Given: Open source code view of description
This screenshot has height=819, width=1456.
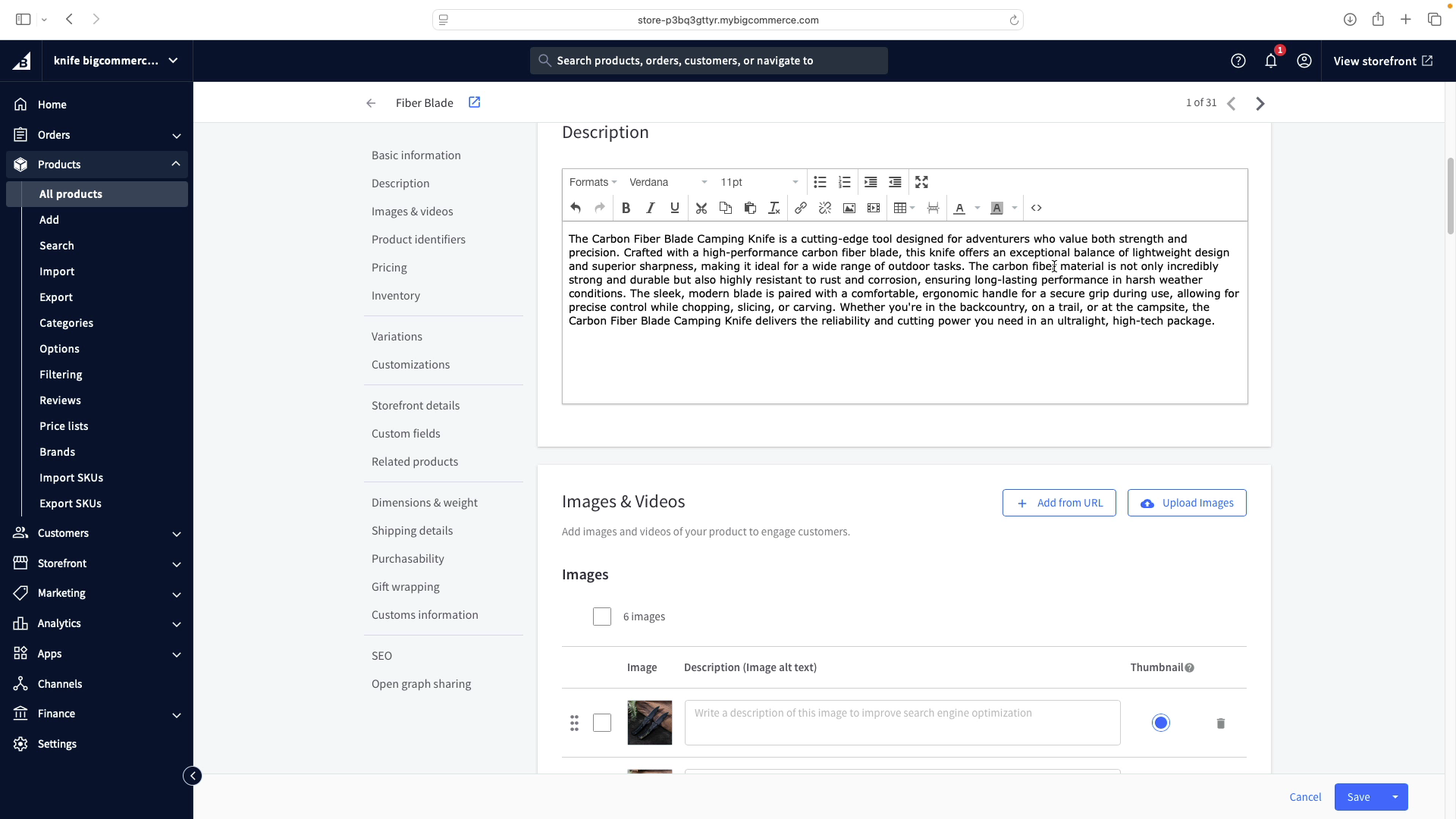Looking at the screenshot, I should [1037, 208].
